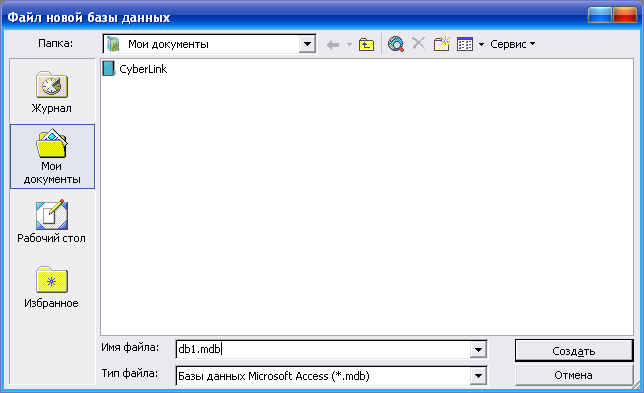Image resolution: width=644 pixels, height=393 pixels.
Task: Close the dialog with red X
Action: [x=625, y=15]
